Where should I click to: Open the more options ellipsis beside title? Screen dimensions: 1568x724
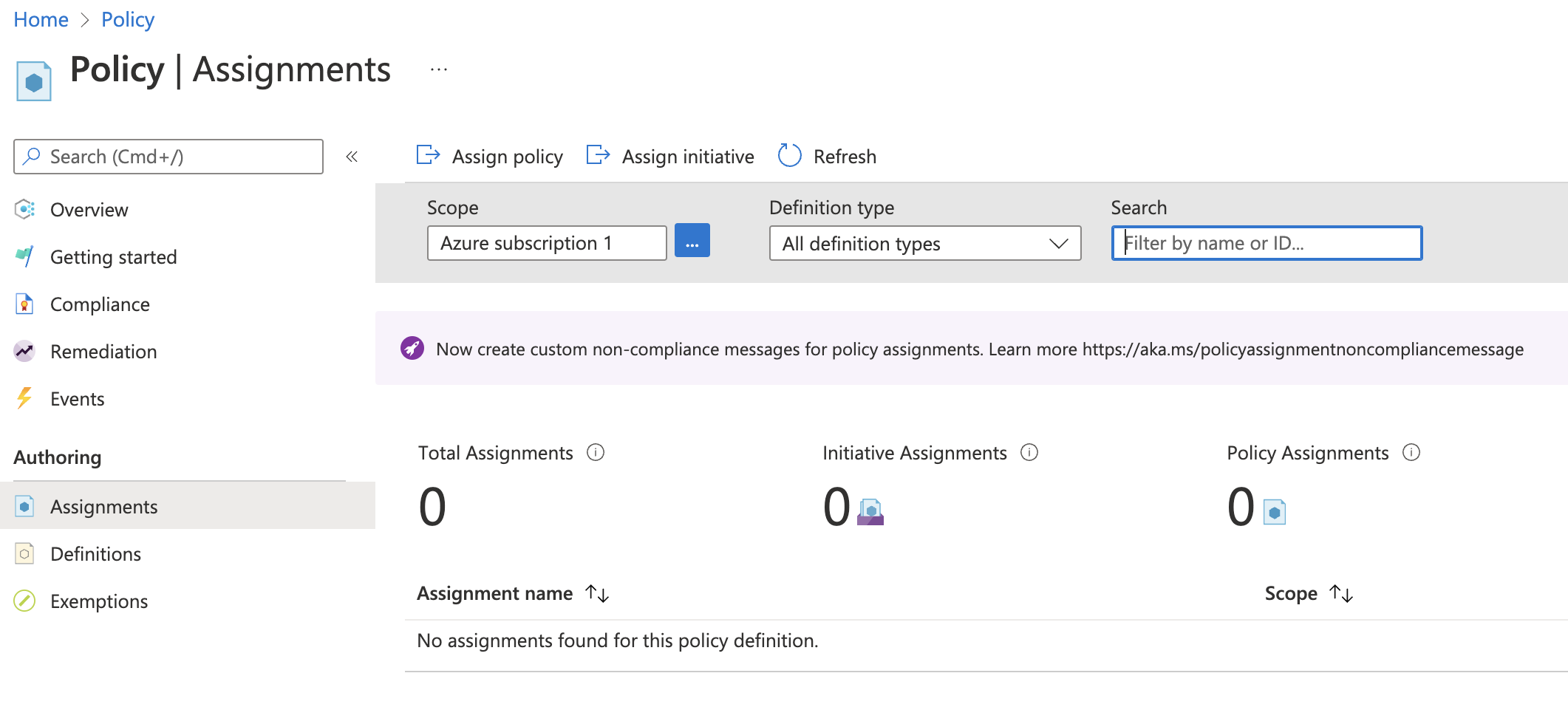coord(439,69)
